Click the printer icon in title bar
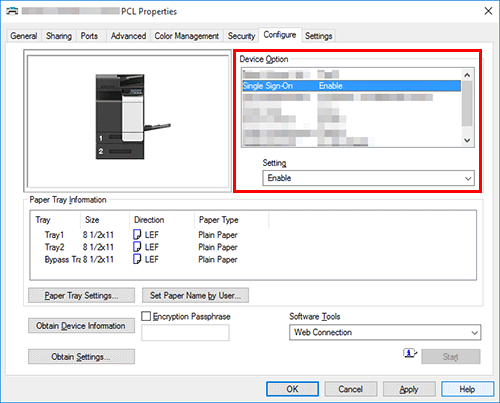Screen dimensions: 500x403 [x=12, y=11]
